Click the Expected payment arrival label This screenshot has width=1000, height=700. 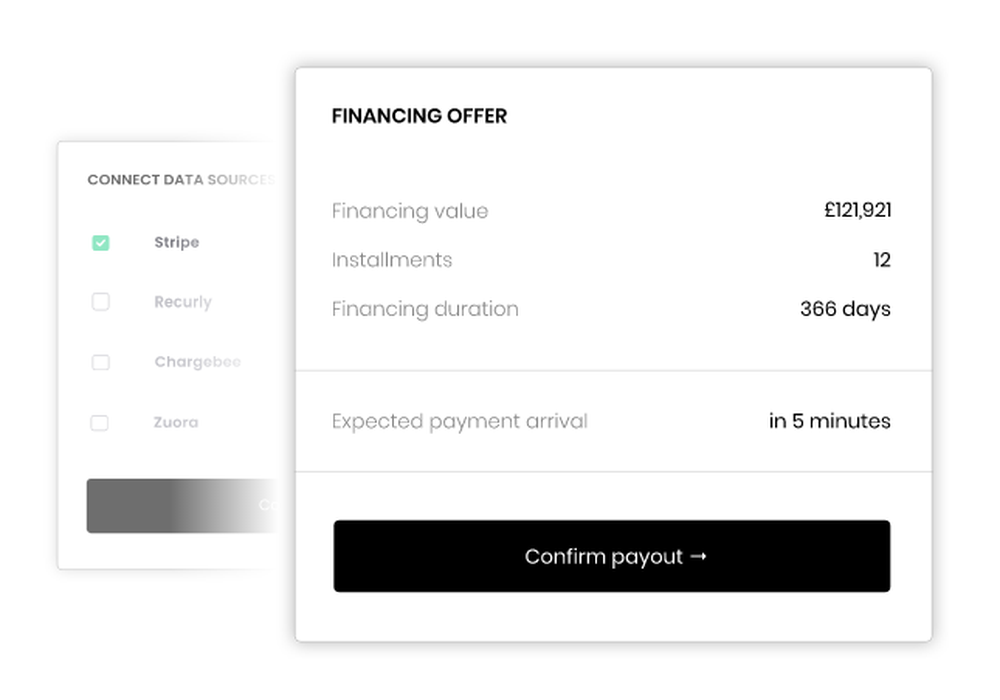coord(460,421)
